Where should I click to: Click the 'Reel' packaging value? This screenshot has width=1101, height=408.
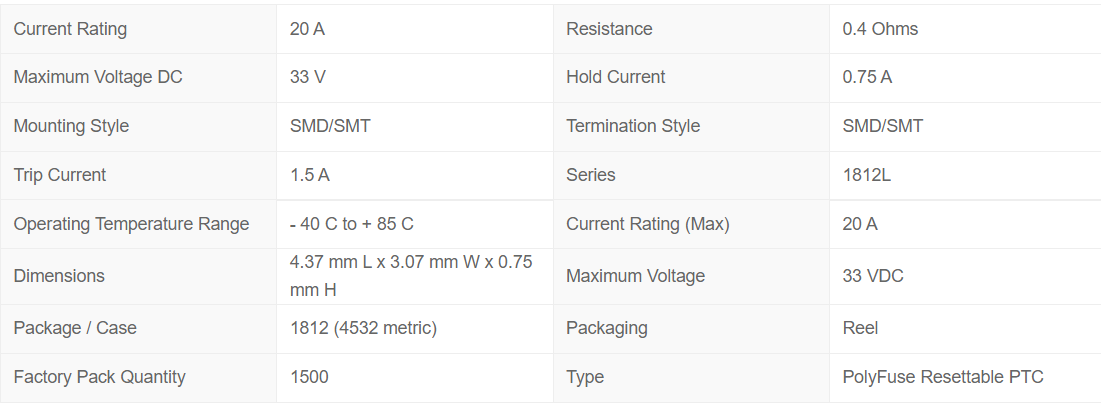click(861, 328)
